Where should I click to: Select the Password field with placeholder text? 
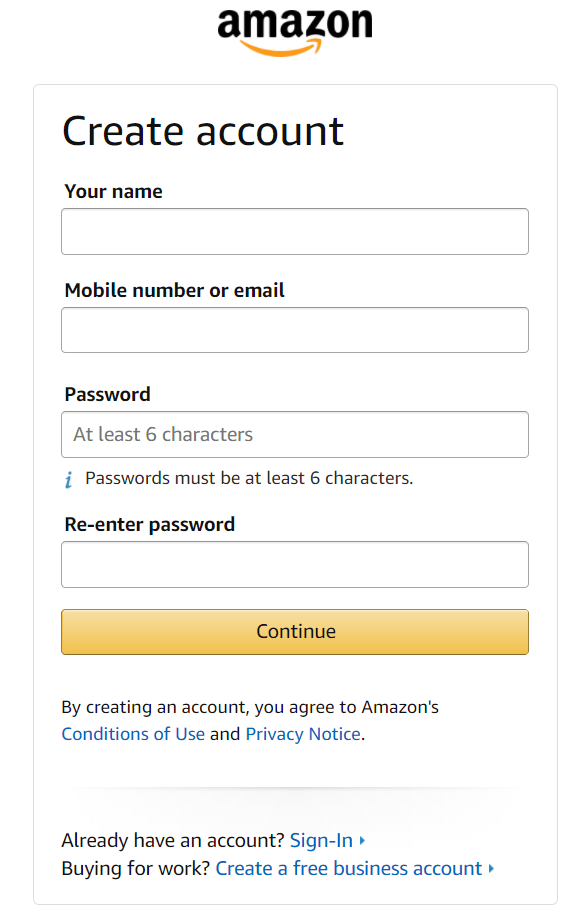point(295,434)
